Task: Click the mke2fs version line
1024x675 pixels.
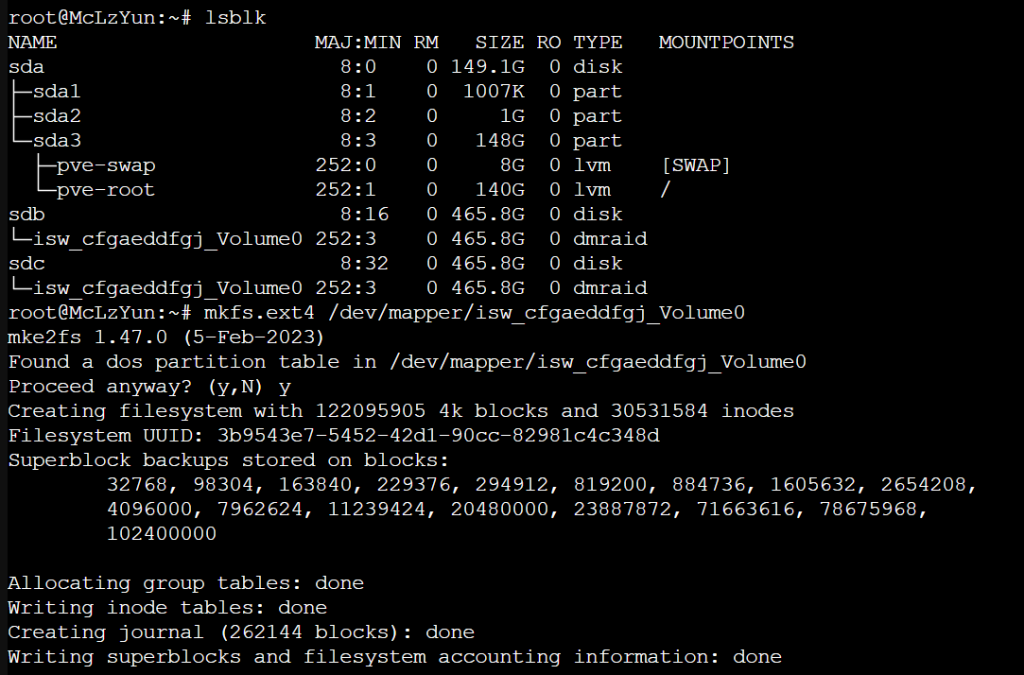Action: tap(166, 338)
